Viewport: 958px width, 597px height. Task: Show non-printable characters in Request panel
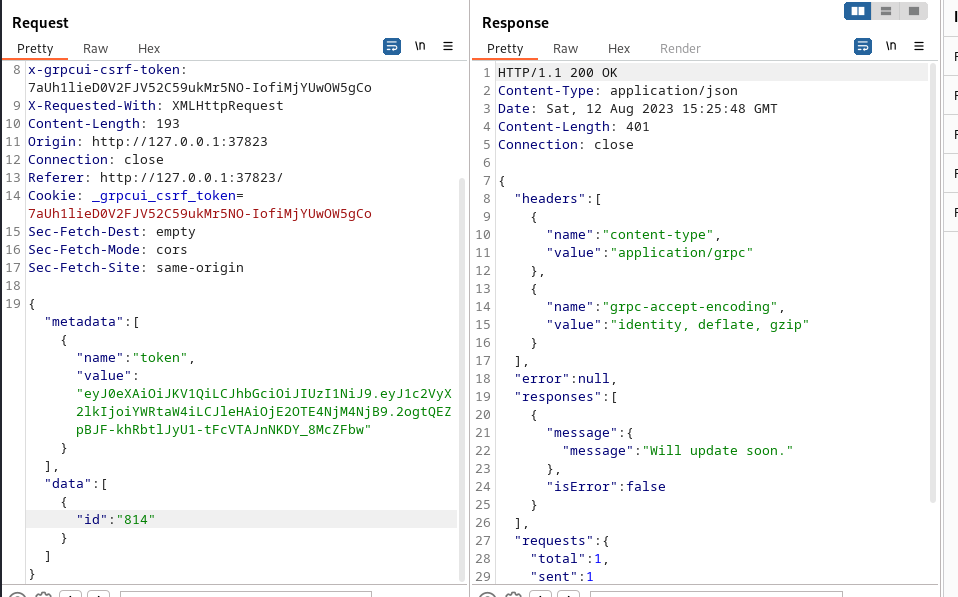pyautogui.click(x=420, y=46)
